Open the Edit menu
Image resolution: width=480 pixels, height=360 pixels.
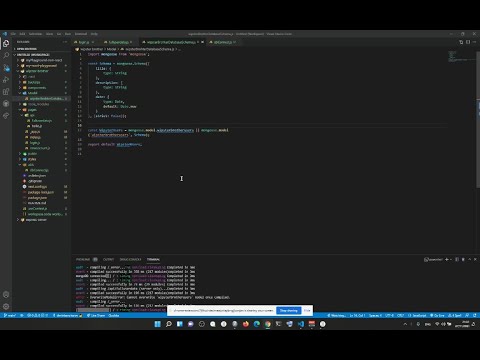pyautogui.click(x=22, y=34)
